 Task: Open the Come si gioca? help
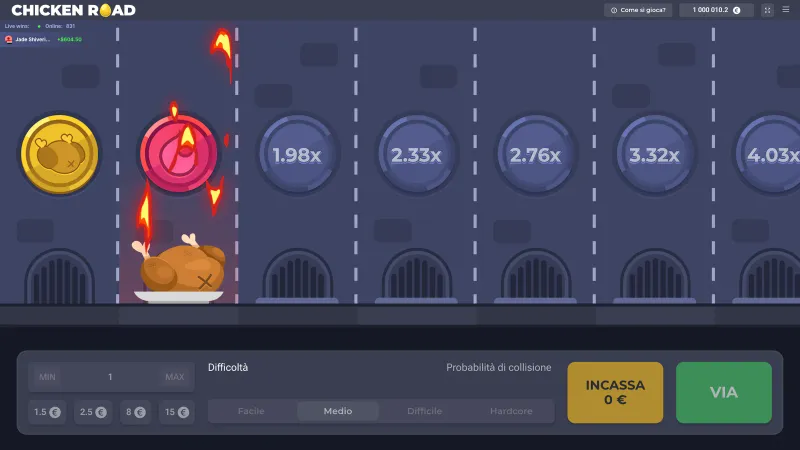tap(638, 10)
